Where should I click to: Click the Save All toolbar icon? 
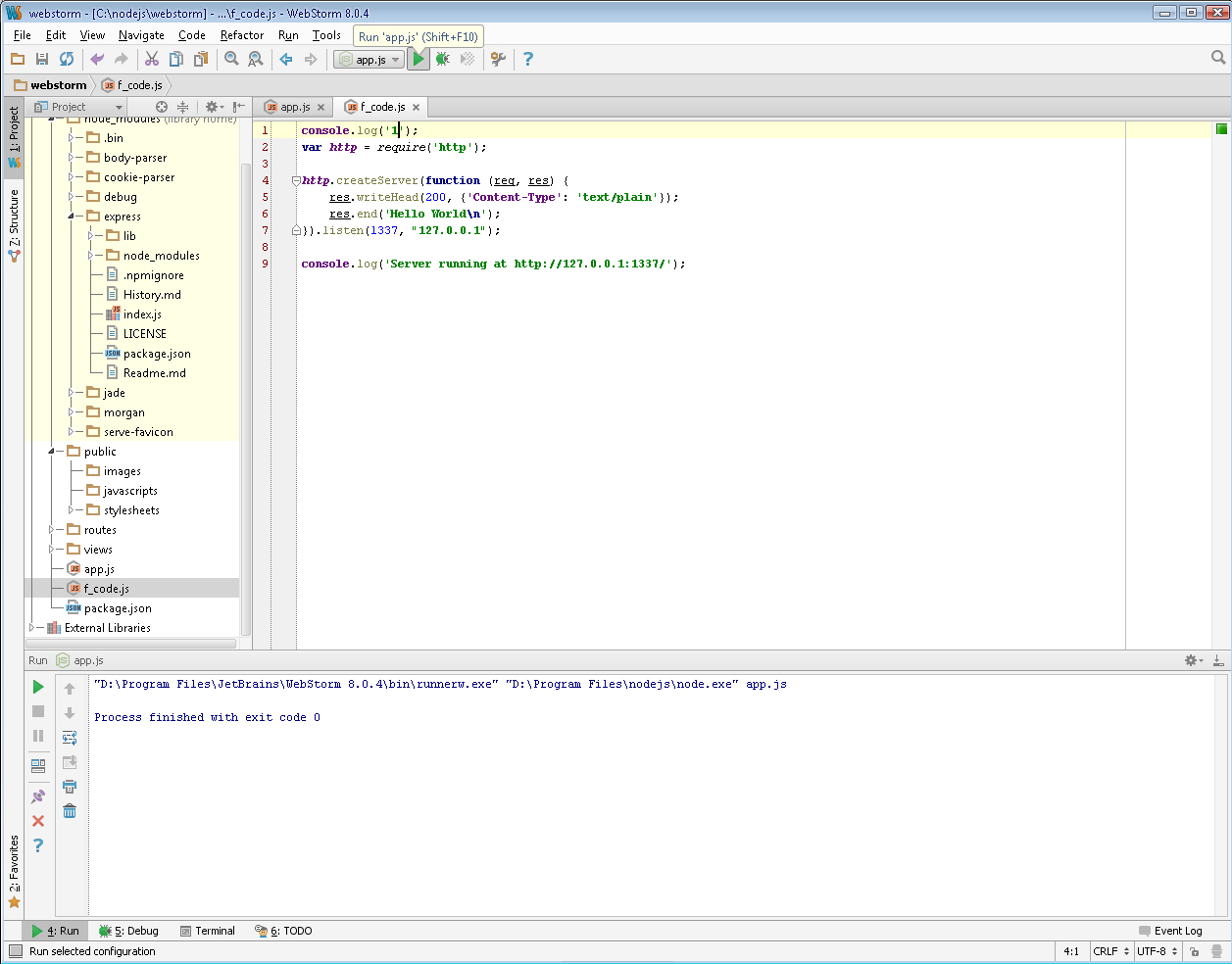[x=42, y=59]
